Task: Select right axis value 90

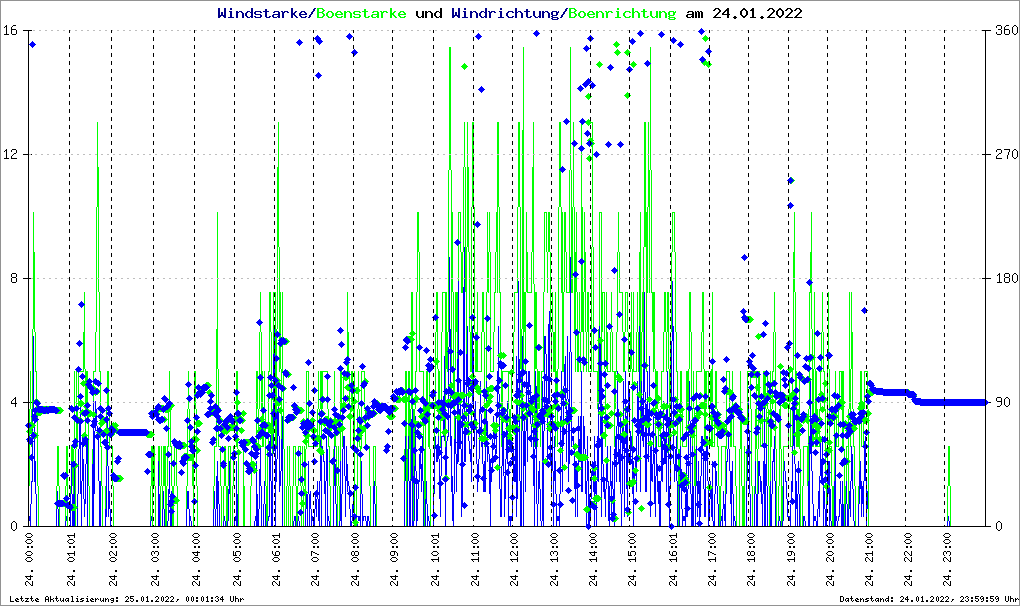Action: 1003,402
